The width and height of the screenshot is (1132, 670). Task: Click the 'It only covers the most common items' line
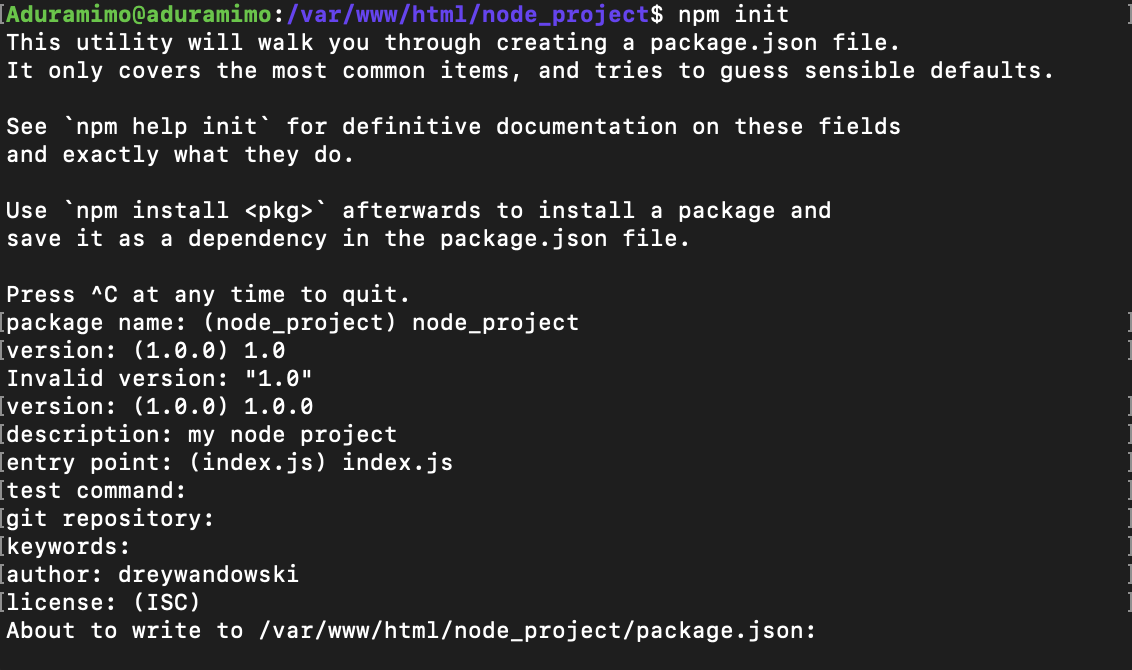pos(530,71)
